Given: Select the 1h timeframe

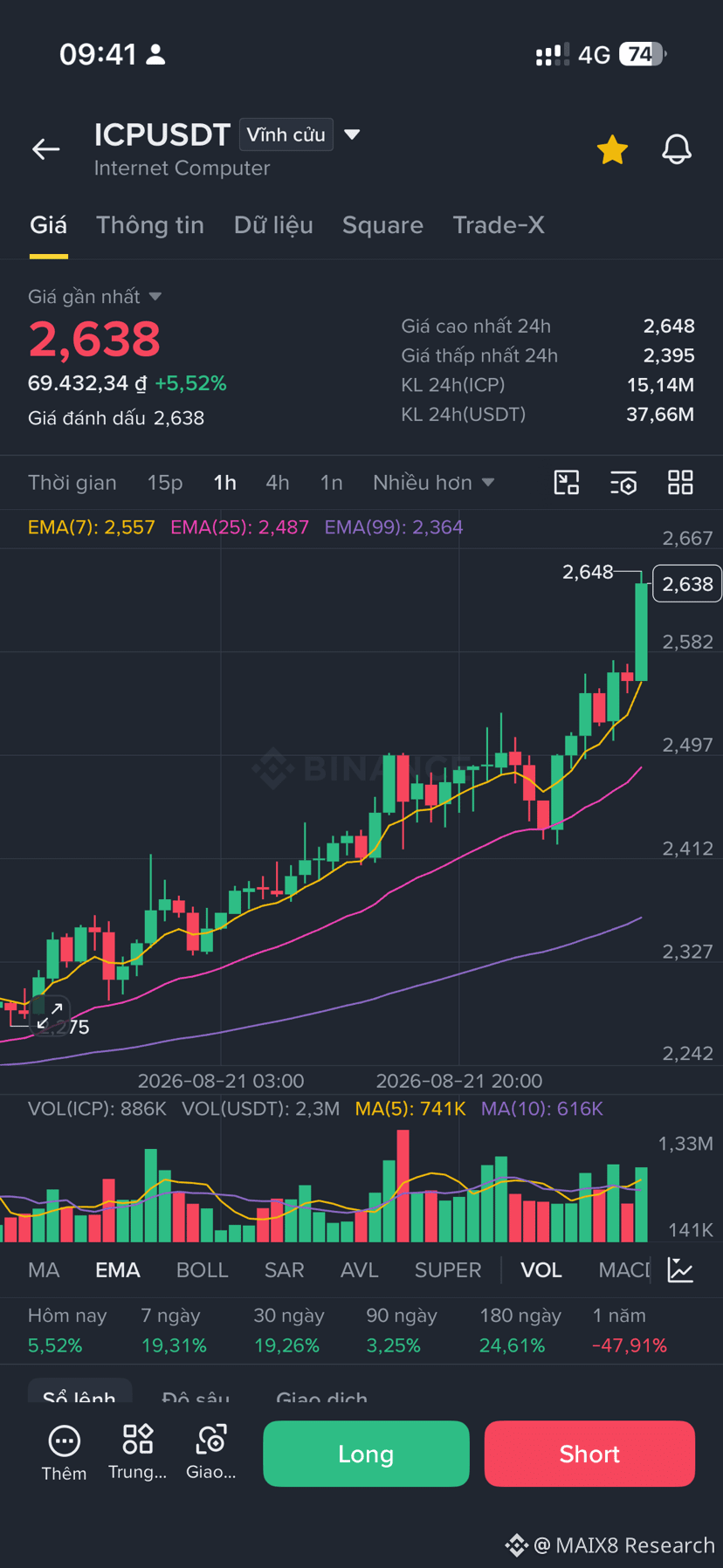Looking at the screenshot, I should coord(224,483).
